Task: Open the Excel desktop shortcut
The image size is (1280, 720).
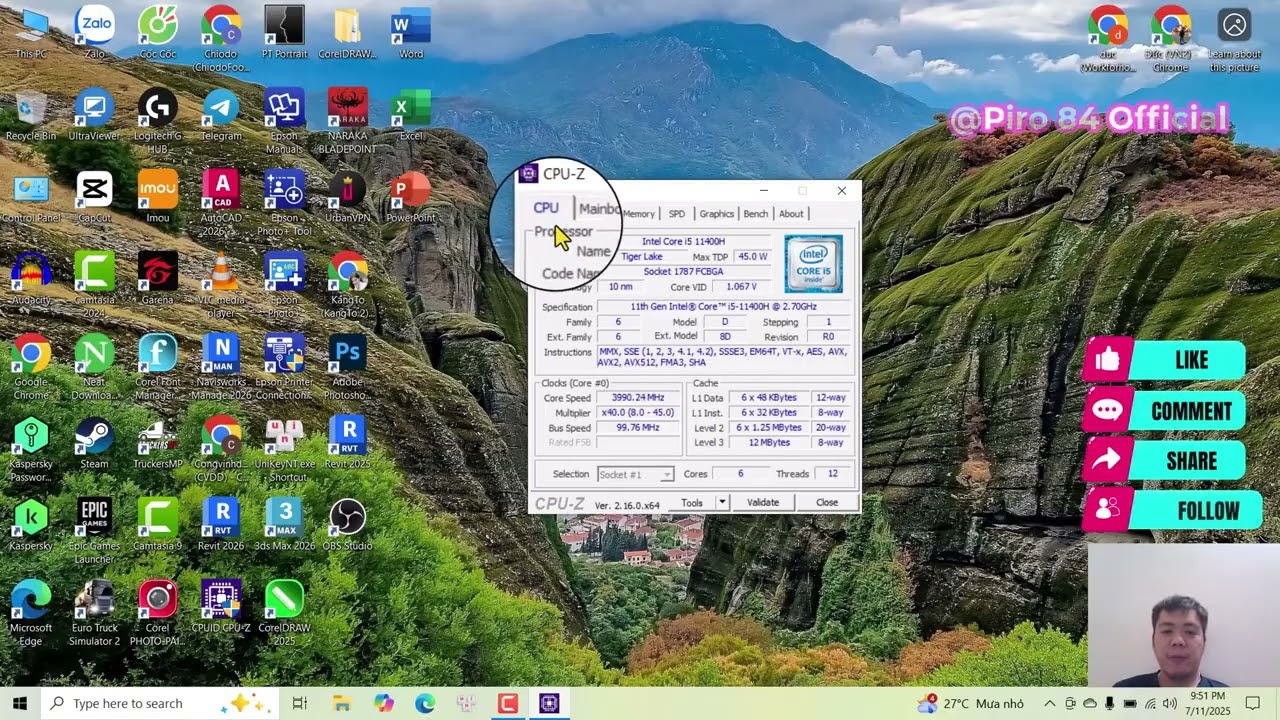Action: point(411,115)
